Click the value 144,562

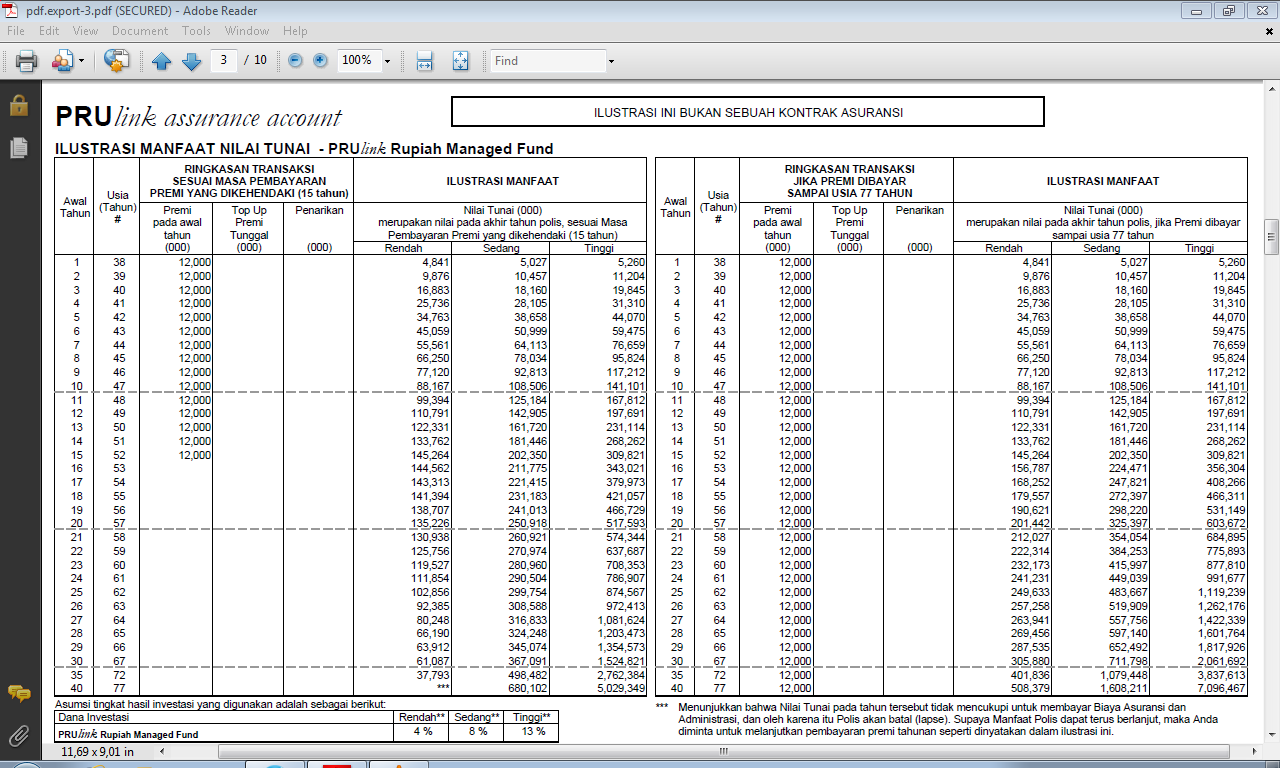tap(431, 467)
